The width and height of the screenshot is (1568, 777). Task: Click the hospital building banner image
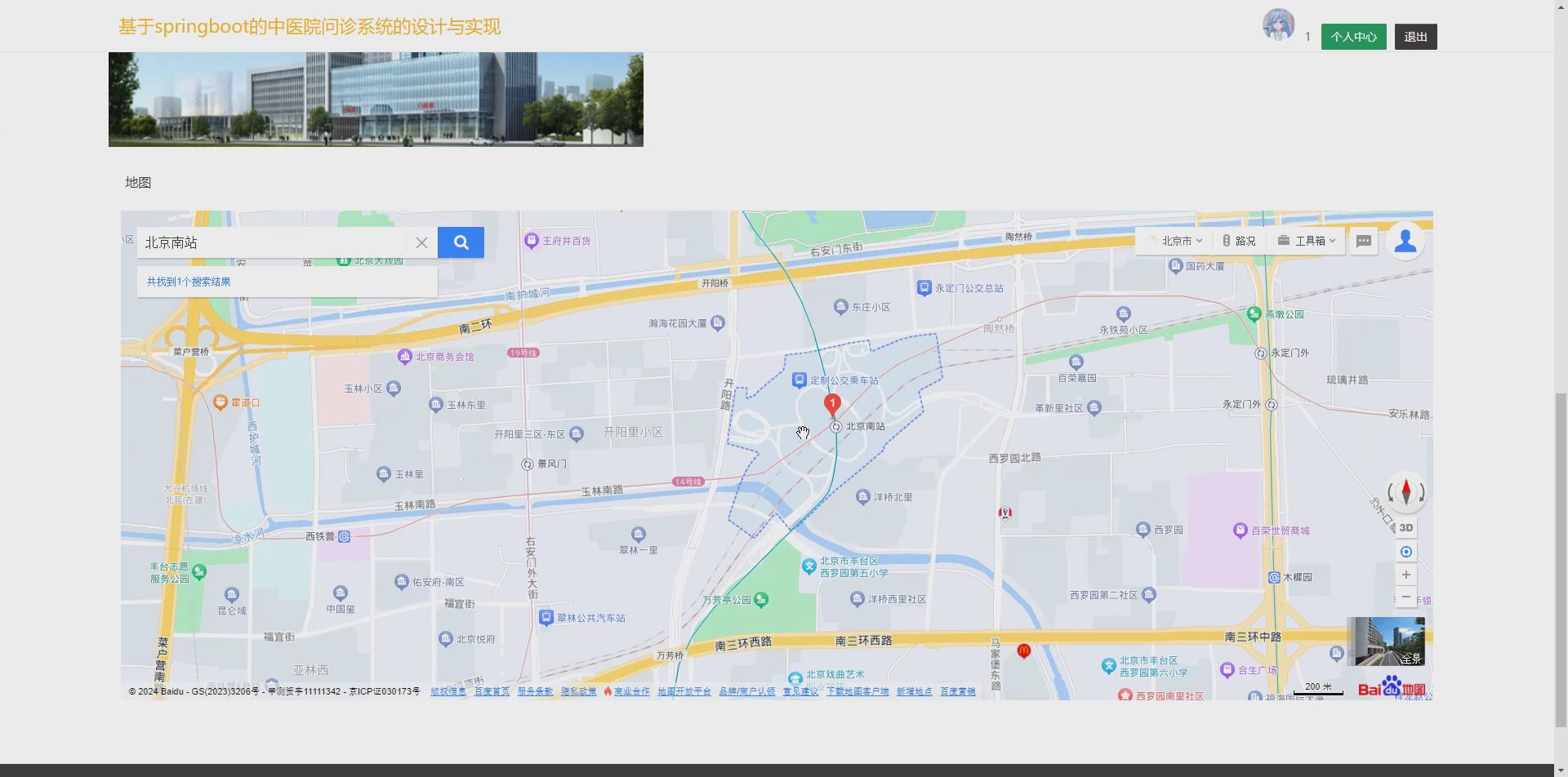[376, 100]
